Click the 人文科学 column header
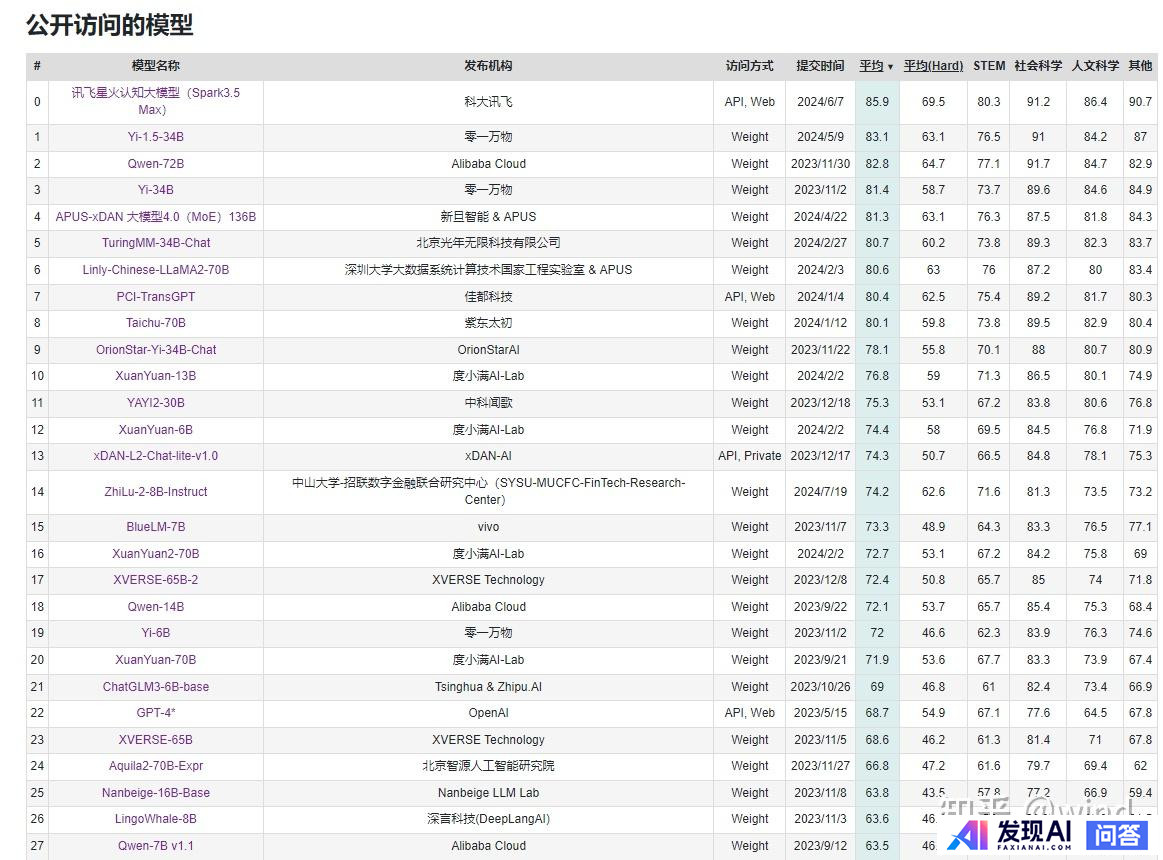Image resolution: width=1163 pixels, height=860 pixels. [1096, 66]
